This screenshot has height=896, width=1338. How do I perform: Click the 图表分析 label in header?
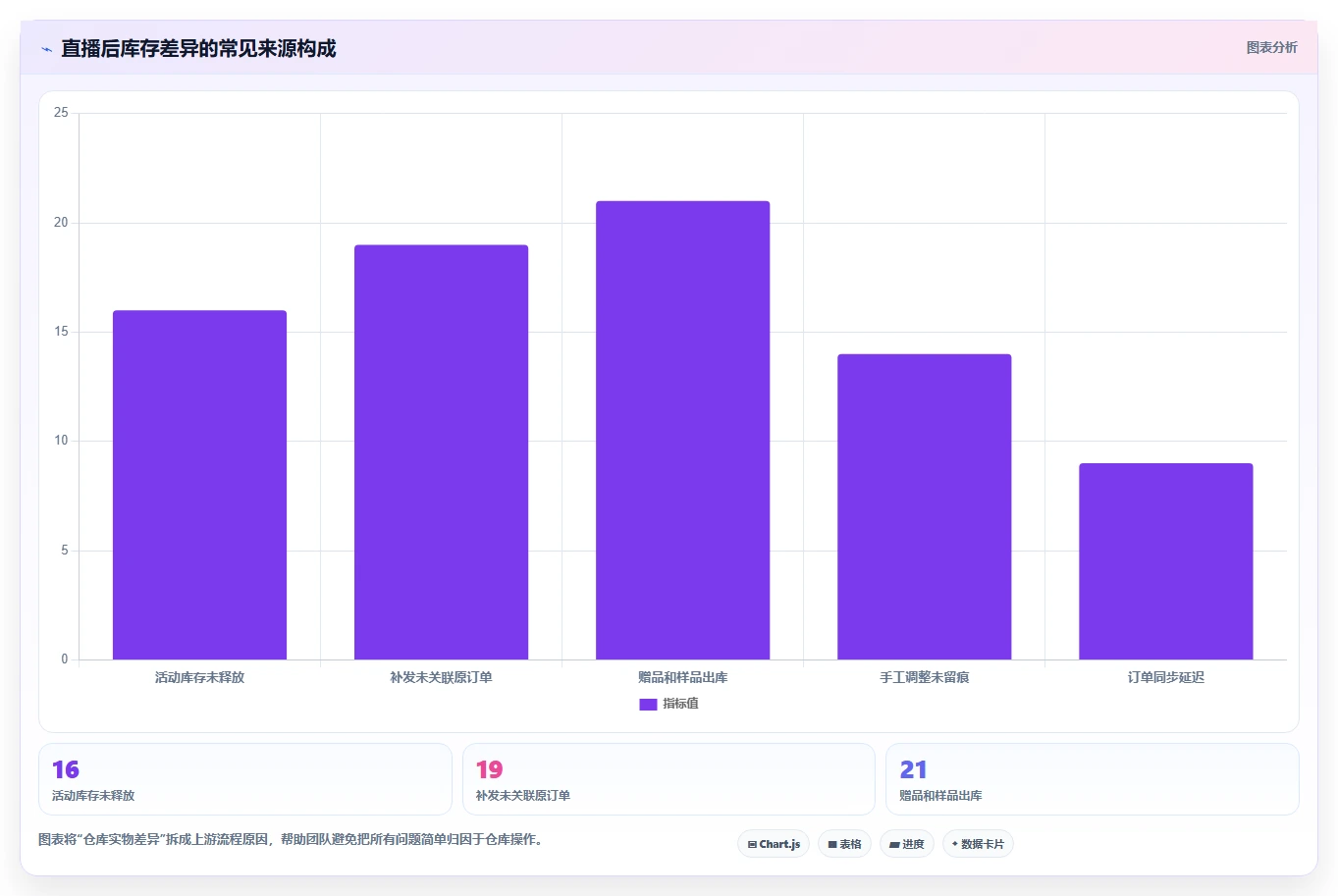coord(1271,47)
